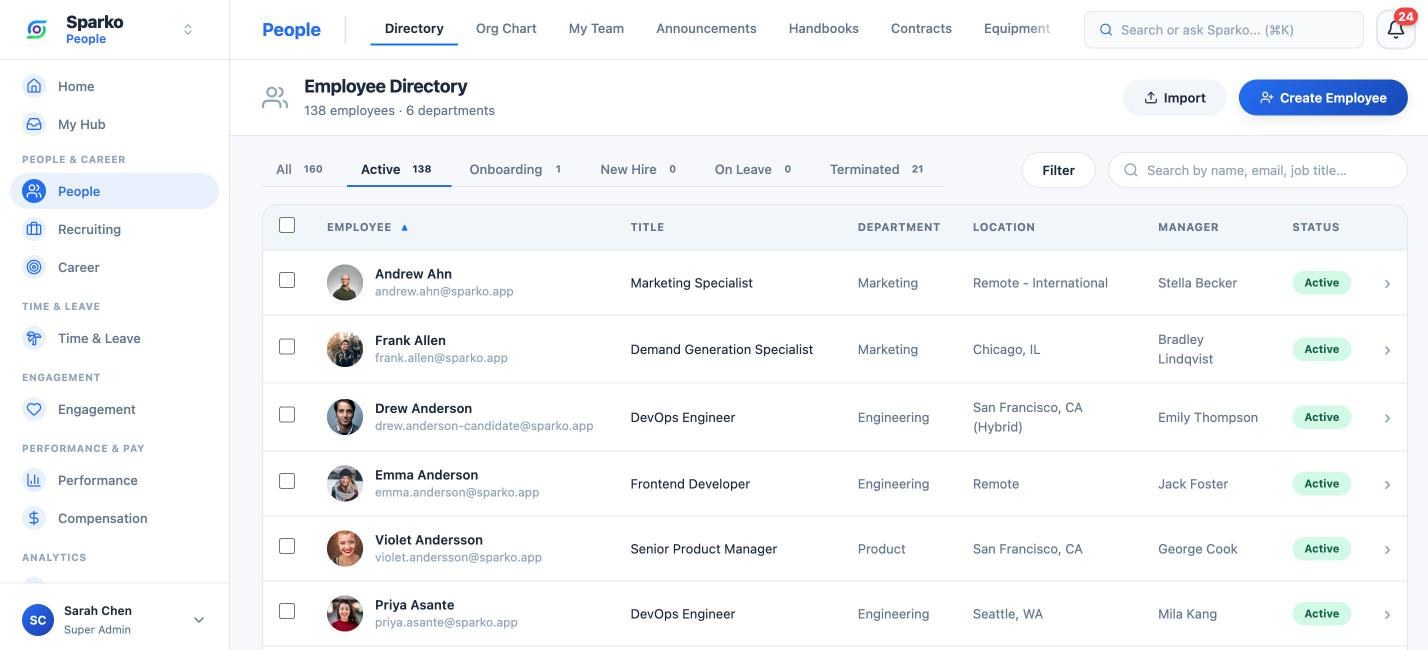
Task: Open the Home sidebar icon
Action: tap(34, 86)
